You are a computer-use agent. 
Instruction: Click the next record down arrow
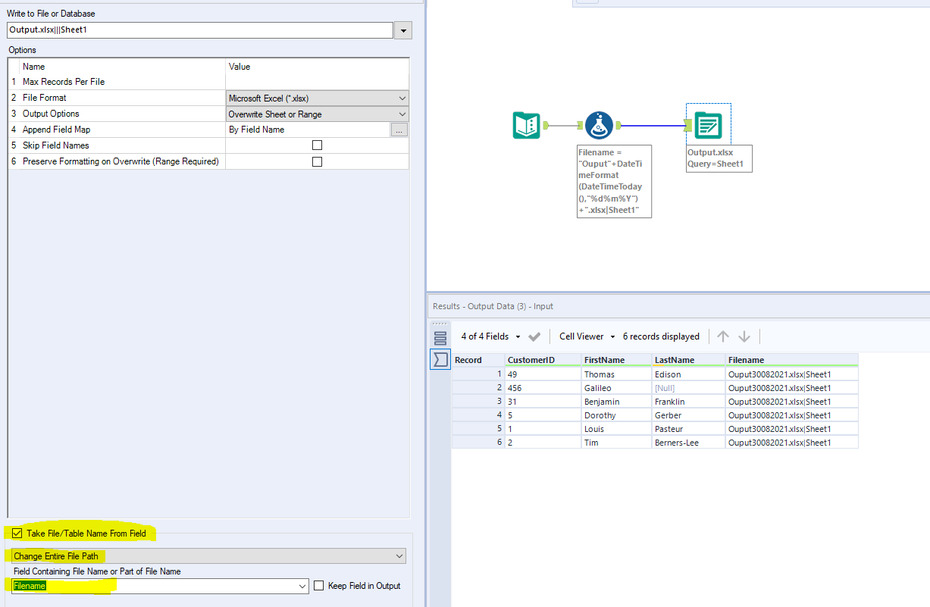point(744,337)
